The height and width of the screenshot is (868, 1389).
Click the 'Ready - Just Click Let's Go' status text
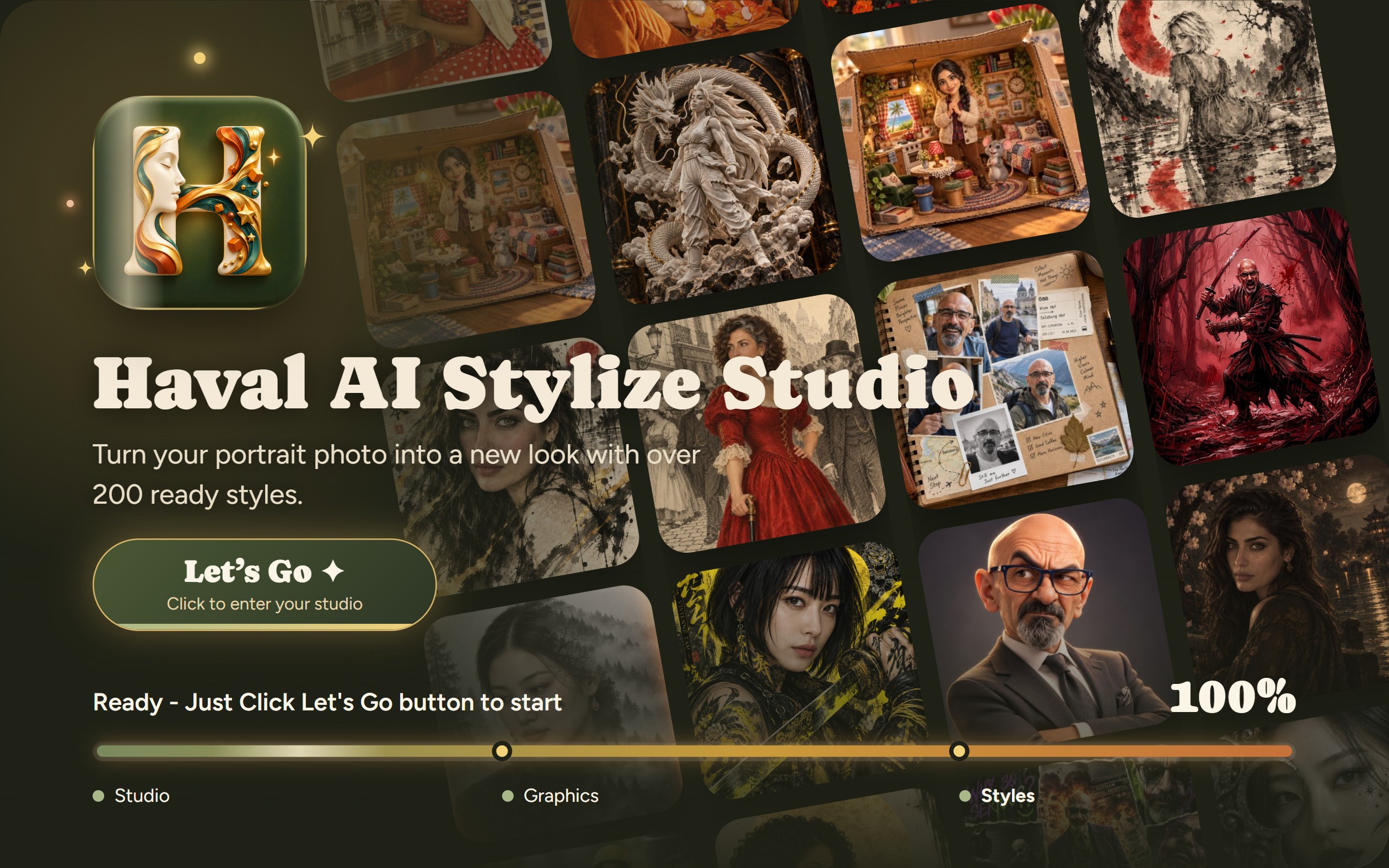327,703
